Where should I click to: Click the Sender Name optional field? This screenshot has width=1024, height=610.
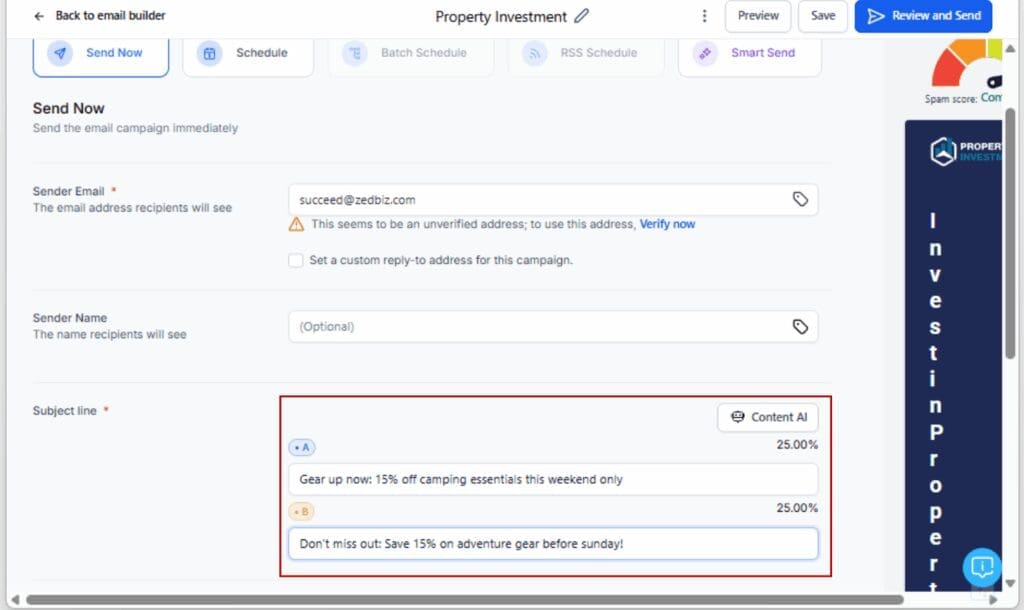(x=535, y=326)
